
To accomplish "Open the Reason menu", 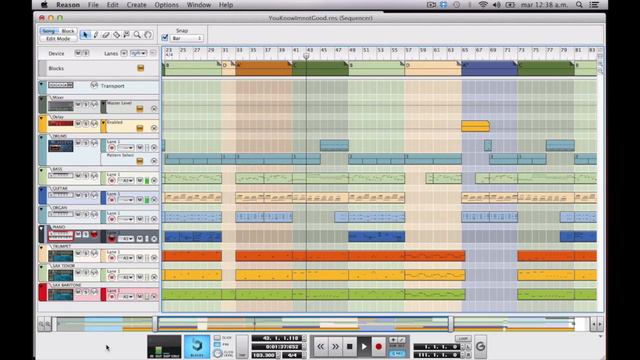I will [x=68, y=5].
